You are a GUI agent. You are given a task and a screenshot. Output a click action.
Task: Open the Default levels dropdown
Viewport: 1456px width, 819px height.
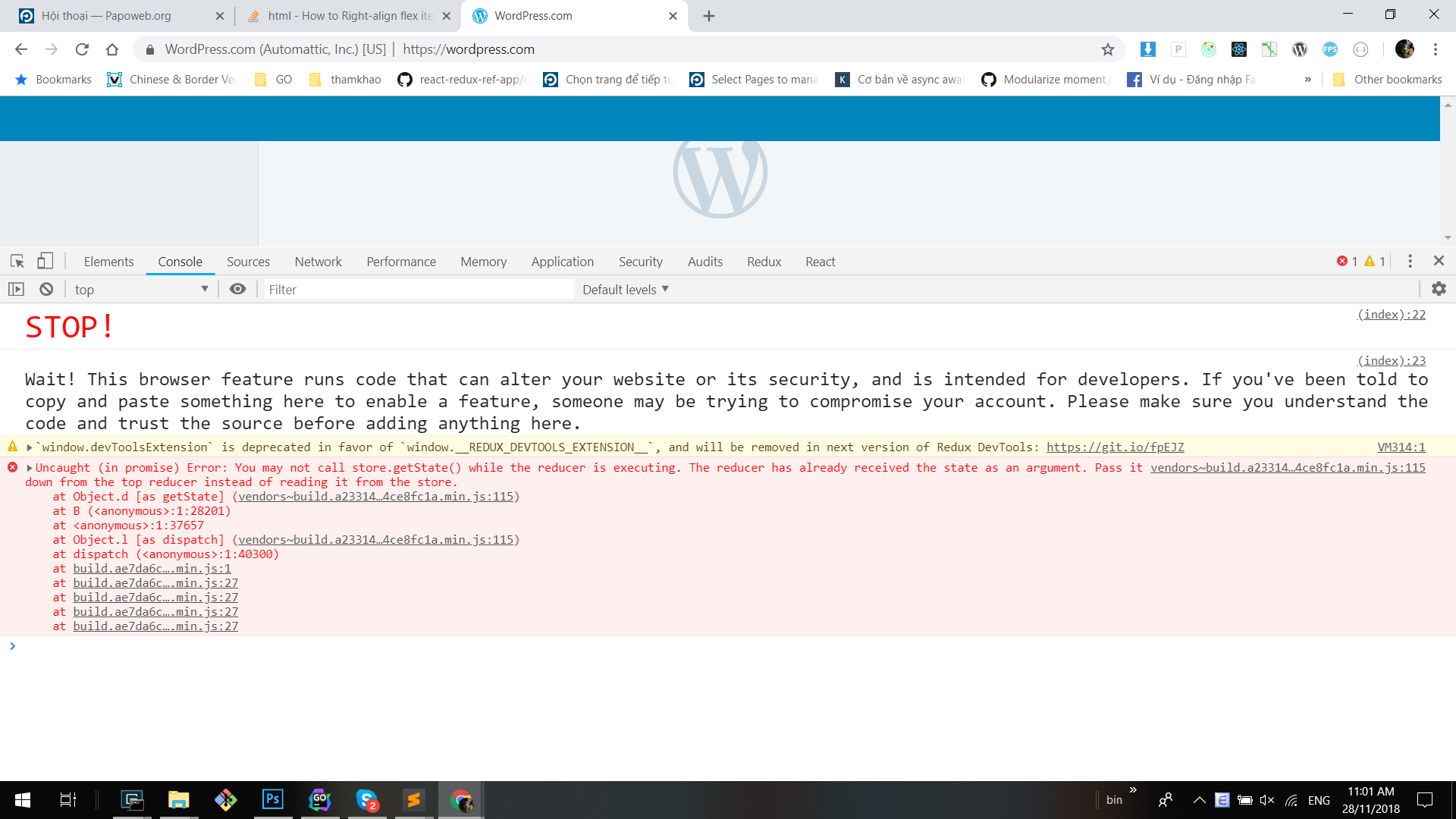coord(626,289)
